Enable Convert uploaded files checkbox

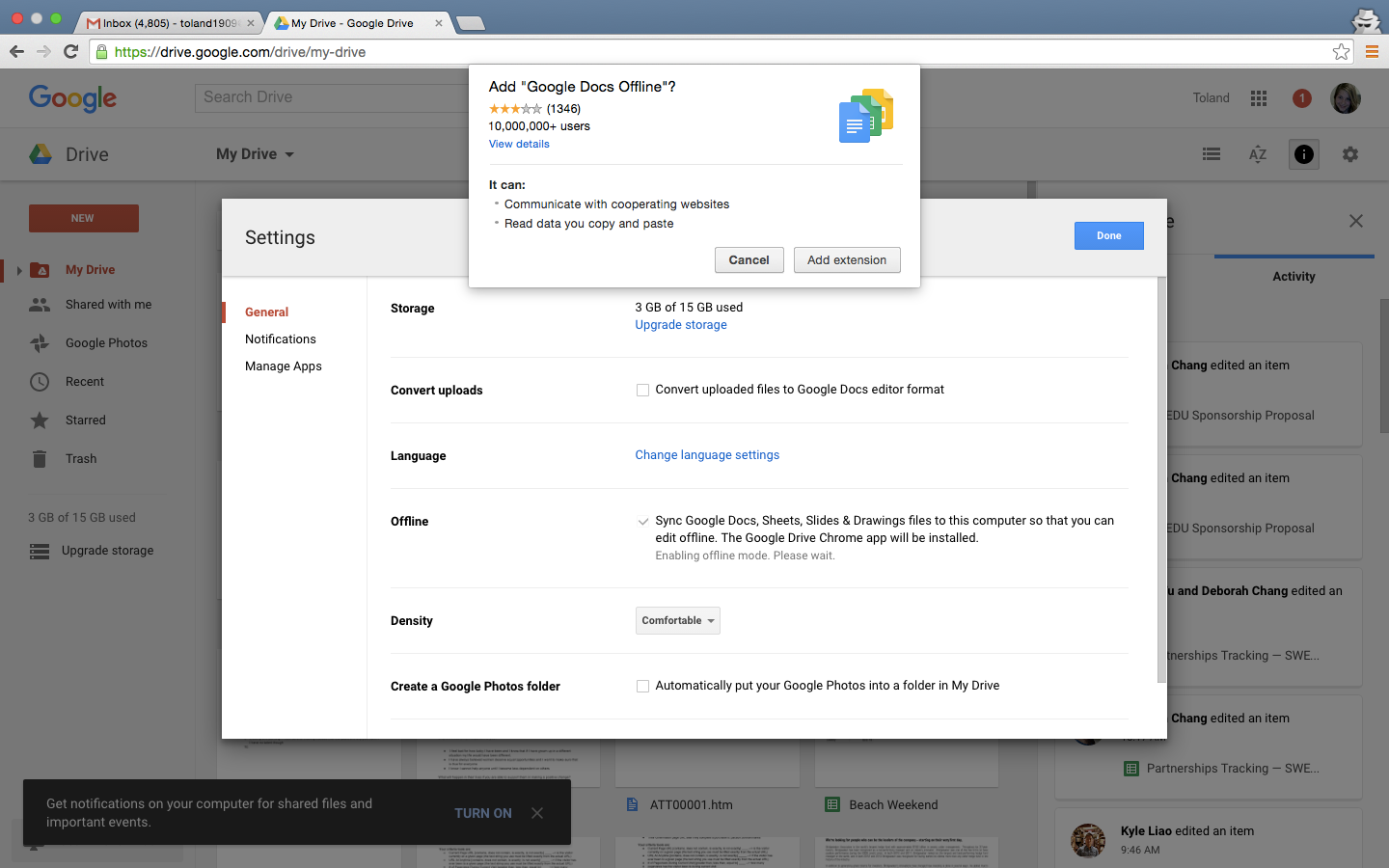pyautogui.click(x=642, y=391)
